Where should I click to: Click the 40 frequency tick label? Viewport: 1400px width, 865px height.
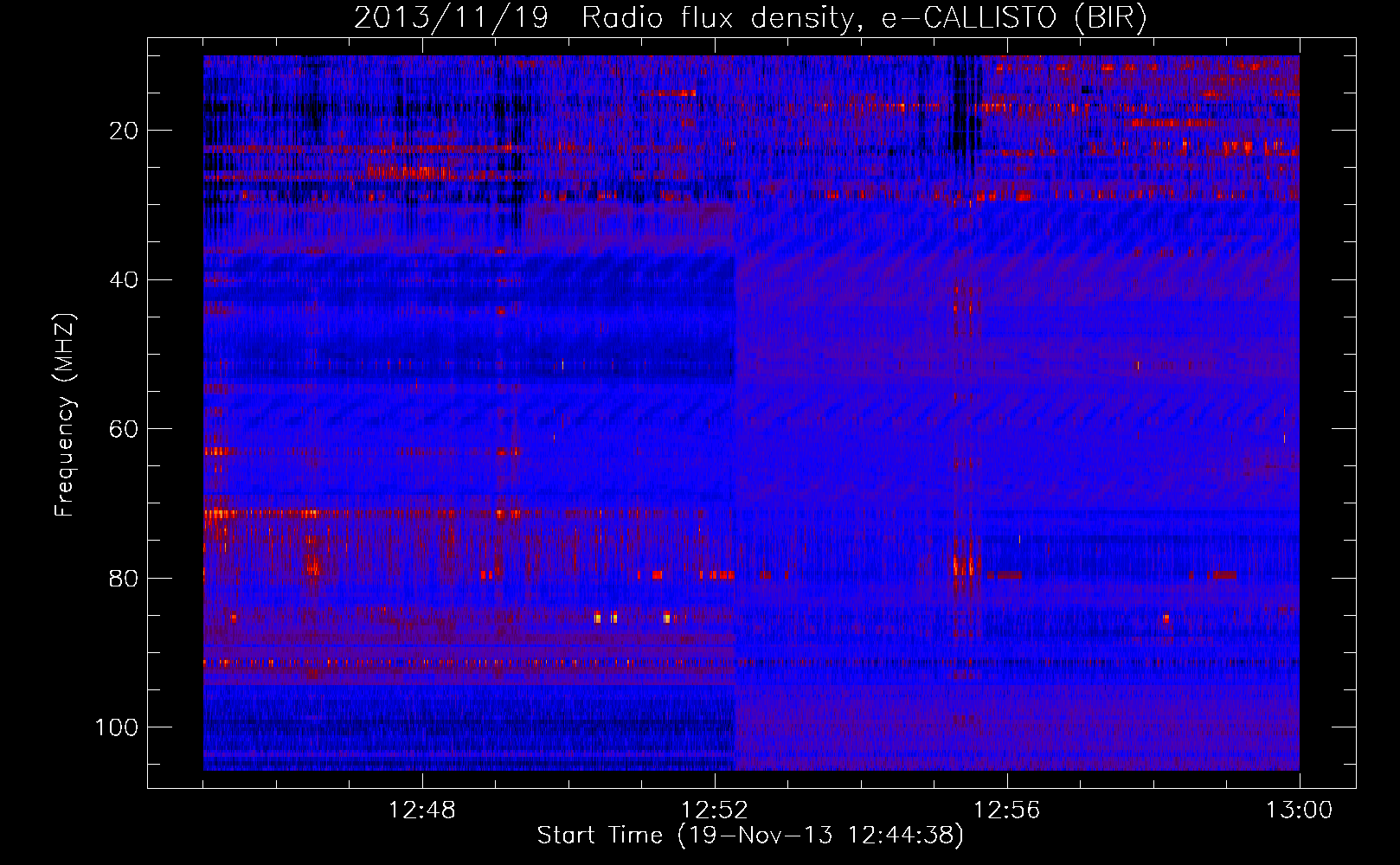[125, 280]
